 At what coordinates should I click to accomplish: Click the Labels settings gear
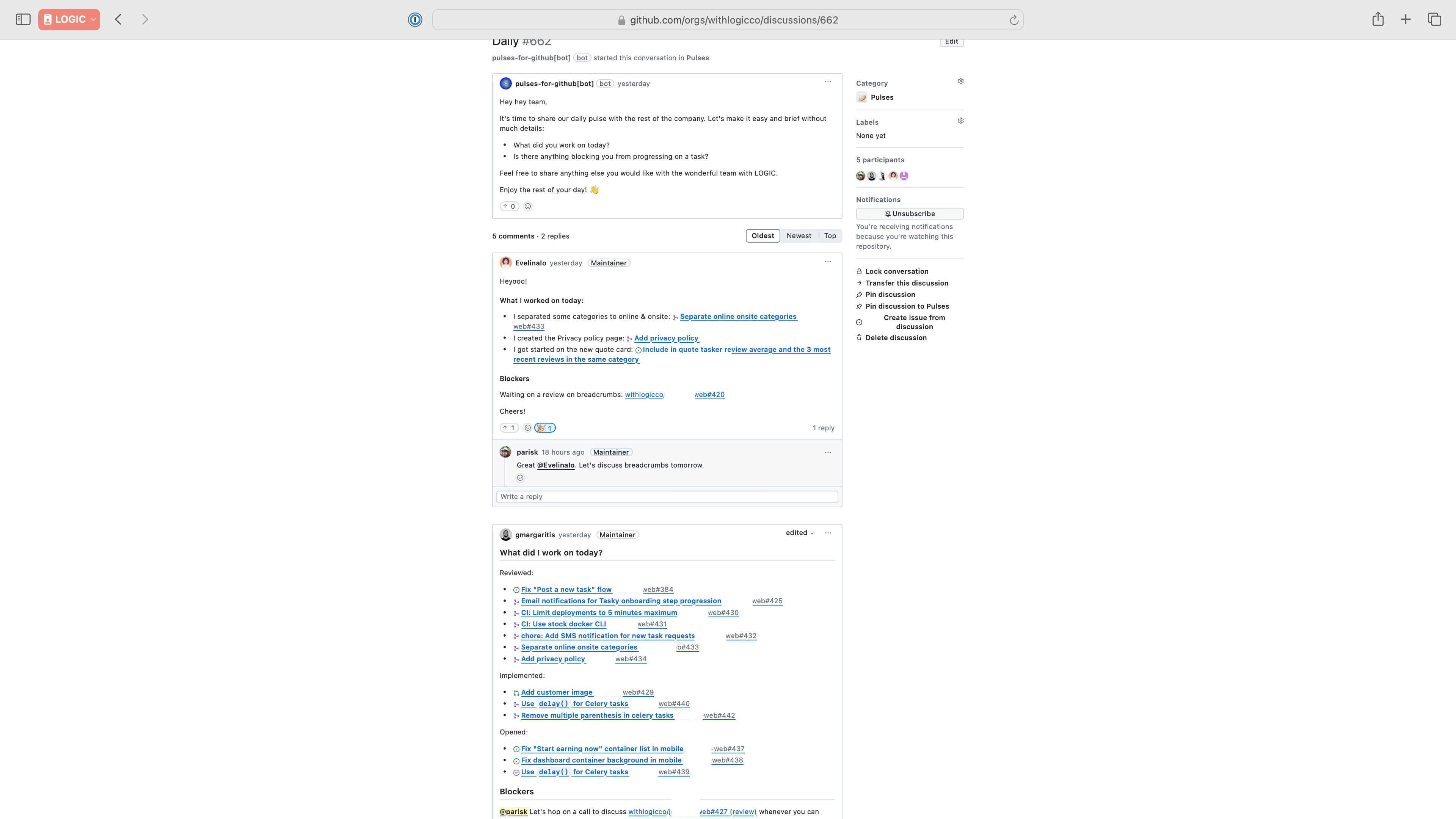tap(960, 121)
